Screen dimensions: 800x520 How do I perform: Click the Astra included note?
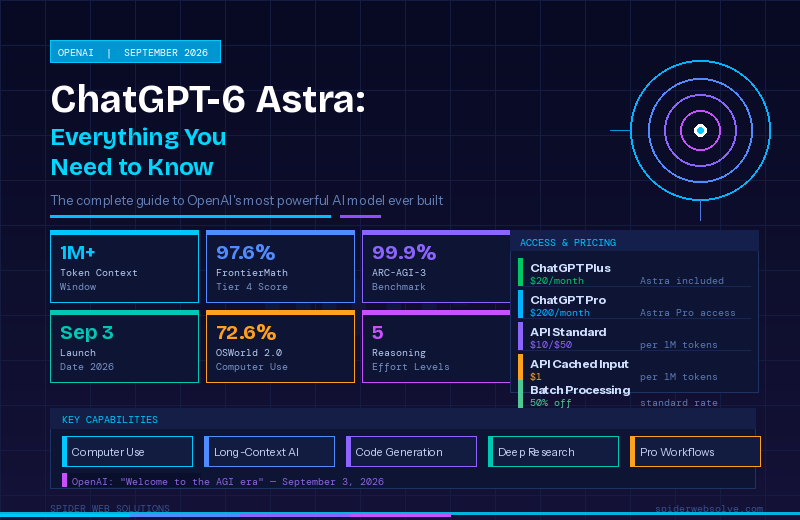[682, 281]
